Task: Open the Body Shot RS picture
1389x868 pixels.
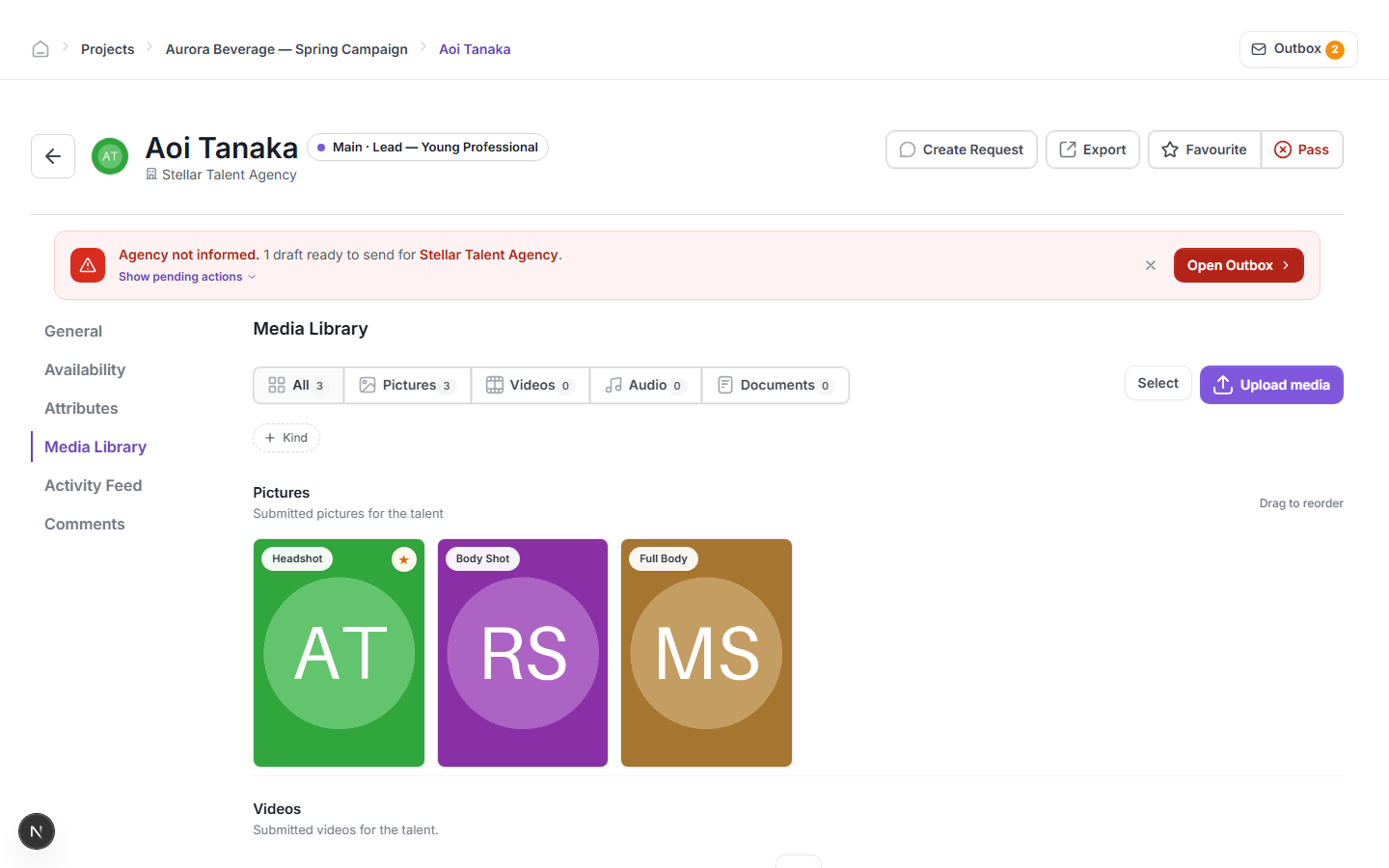Action: point(523,653)
